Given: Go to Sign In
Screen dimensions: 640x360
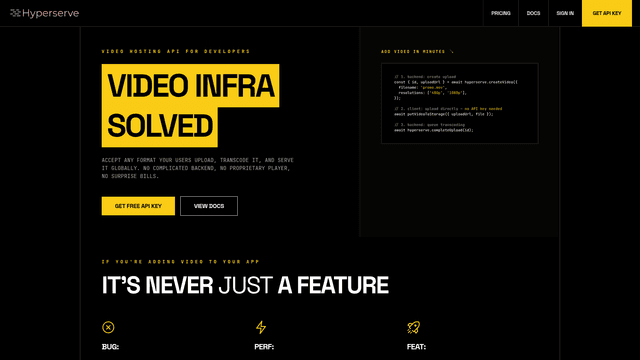Looking at the screenshot, I should pos(565,13).
